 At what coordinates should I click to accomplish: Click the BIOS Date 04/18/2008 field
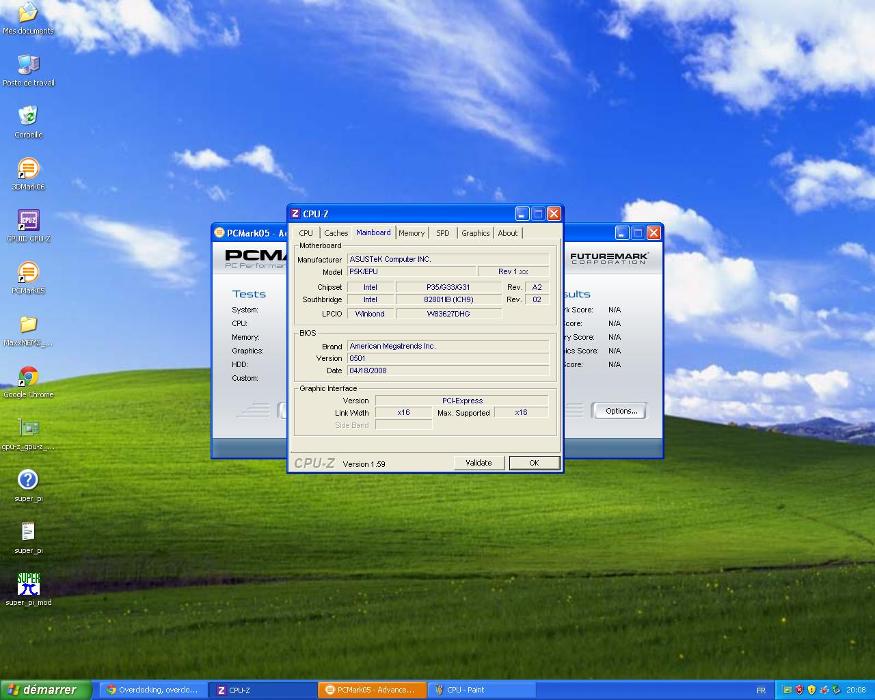[x=448, y=371]
